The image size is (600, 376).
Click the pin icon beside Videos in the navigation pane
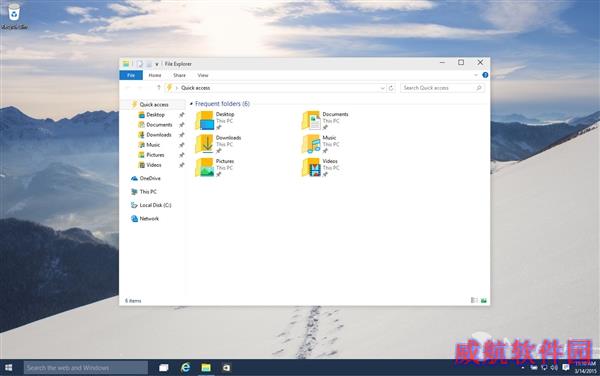point(181,165)
